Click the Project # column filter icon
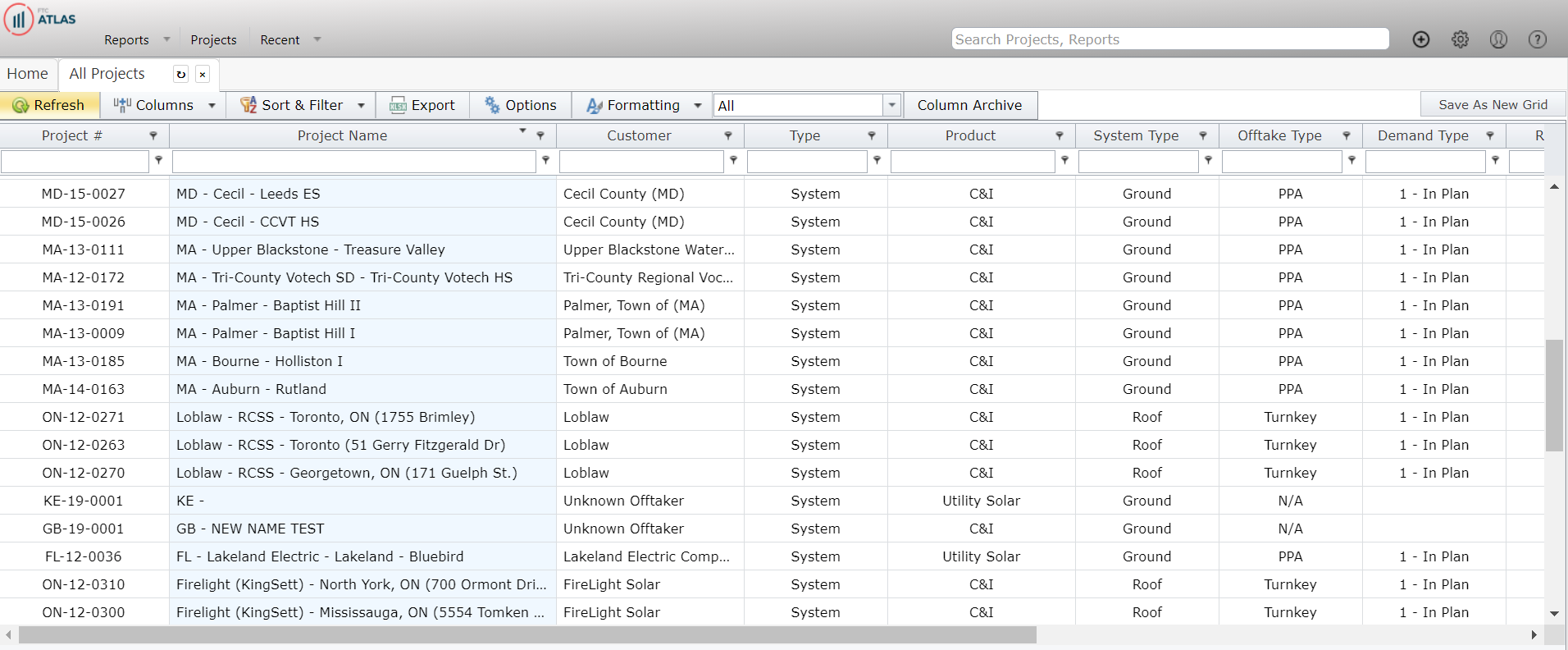Image resolution: width=1568 pixels, height=650 pixels. coord(153,135)
